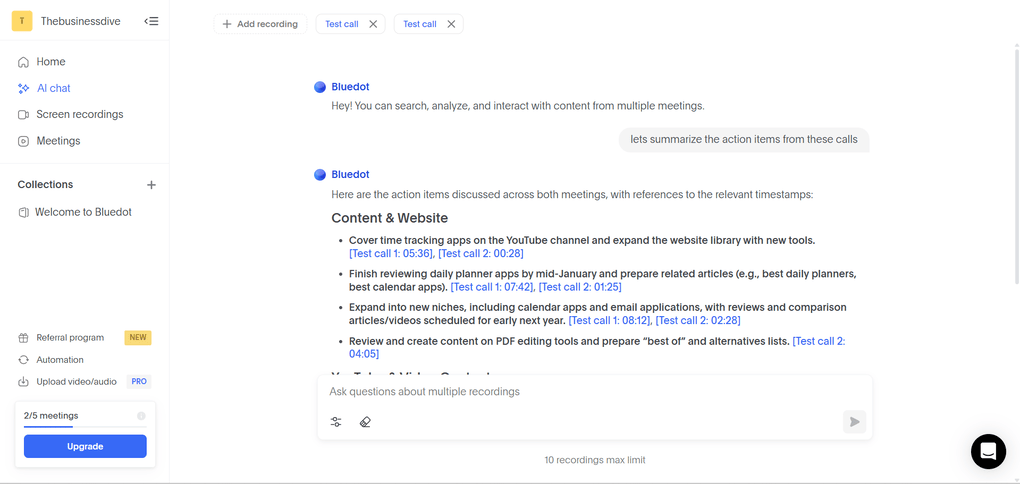Follow the Test call 1: 08:12 link

[610, 321]
